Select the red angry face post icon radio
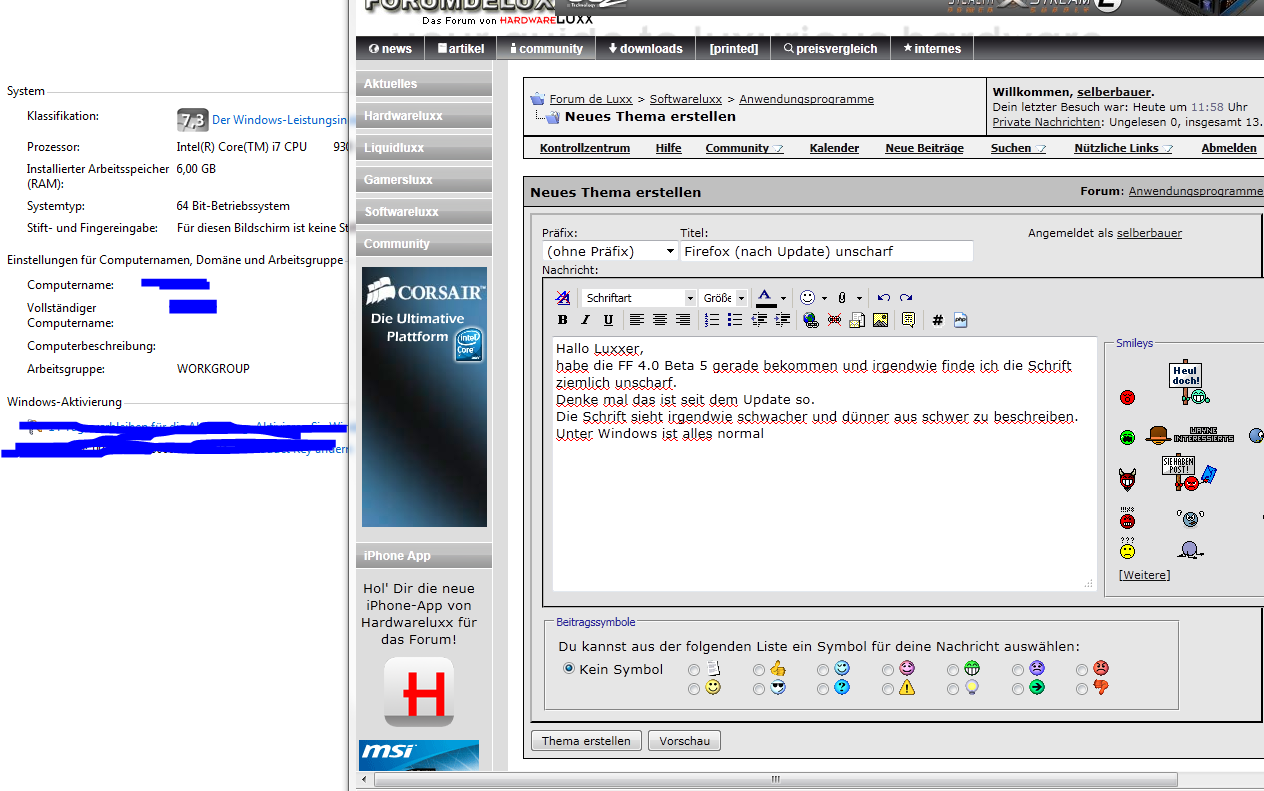1264x791 pixels. click(1082, 669)
